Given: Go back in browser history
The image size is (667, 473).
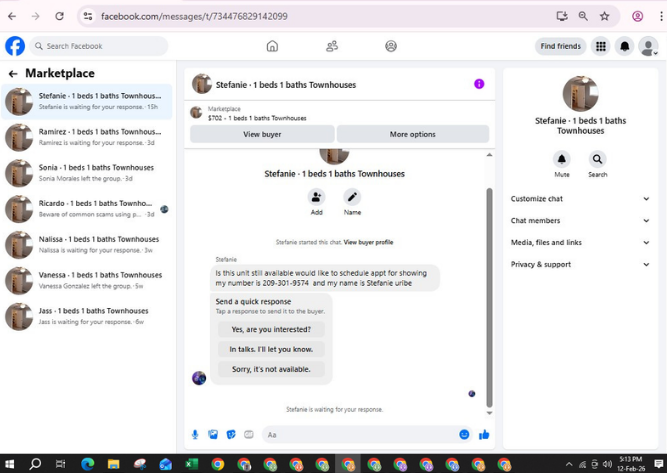Looking at the screenshot, I should point(12,16).
